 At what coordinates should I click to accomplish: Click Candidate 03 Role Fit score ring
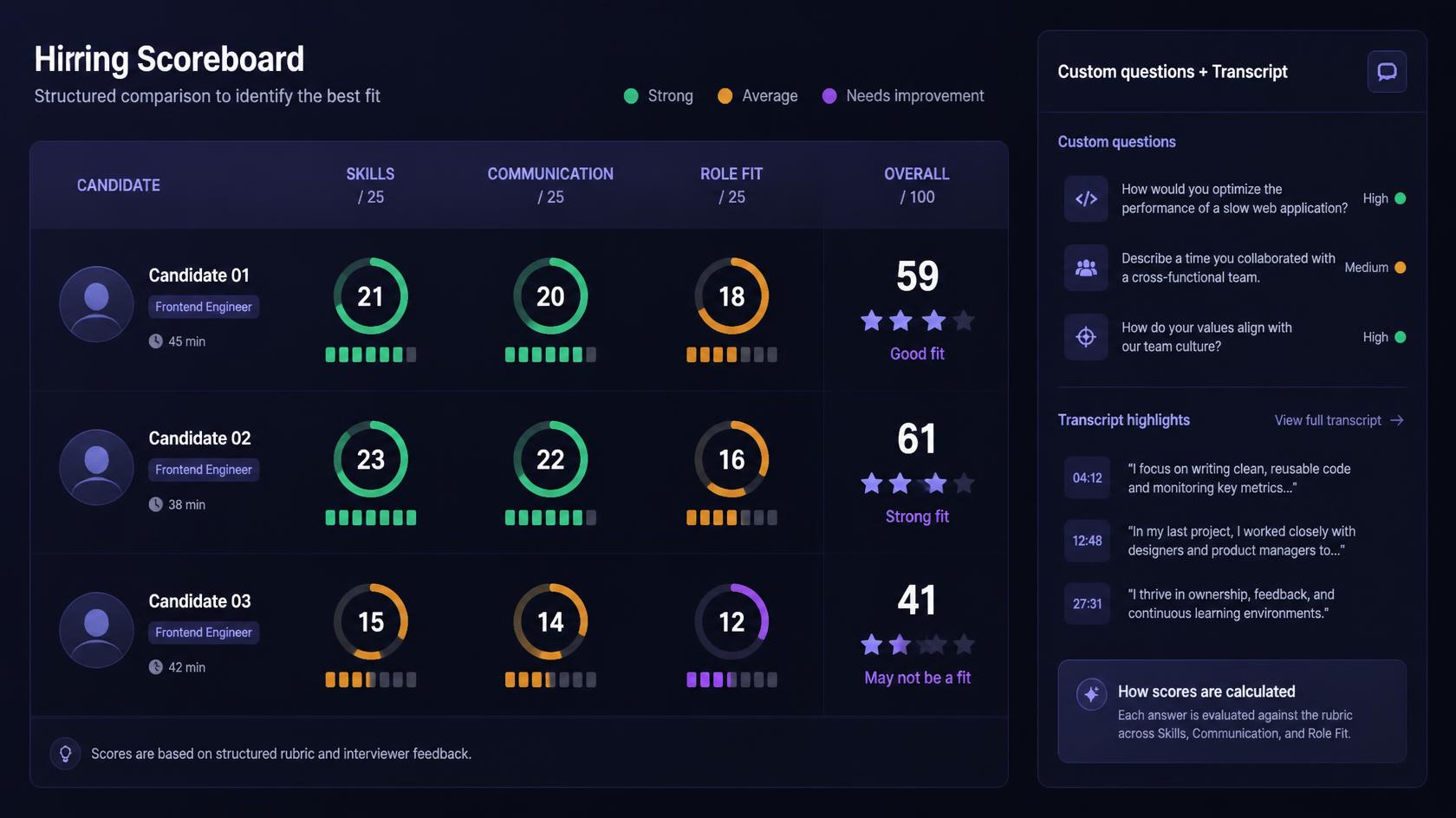pos(731,621)
